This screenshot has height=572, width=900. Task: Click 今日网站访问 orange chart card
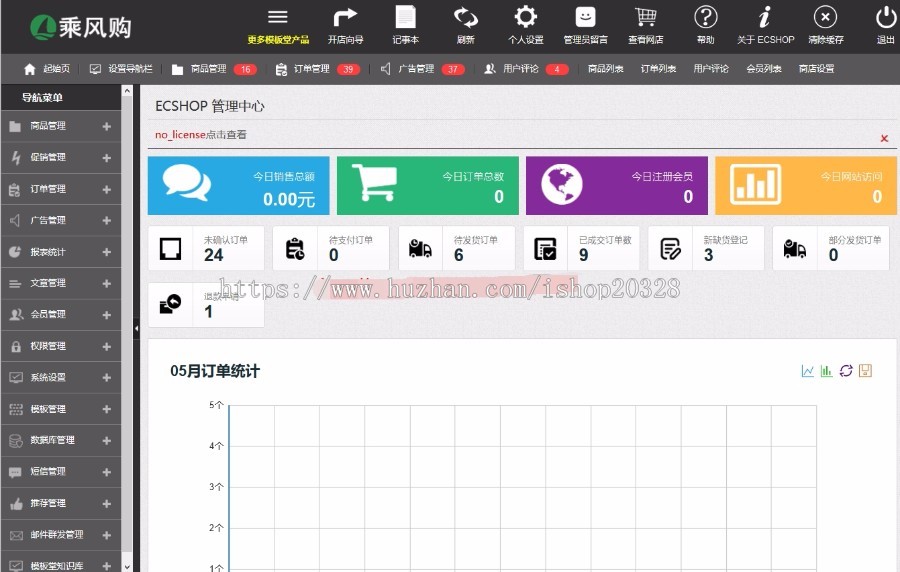coord(806,185)
